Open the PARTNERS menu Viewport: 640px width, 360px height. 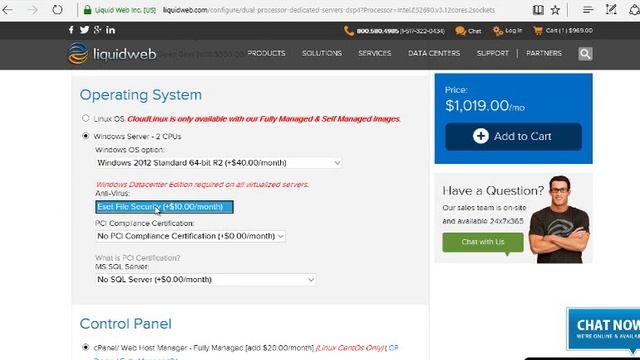(544, 53)
